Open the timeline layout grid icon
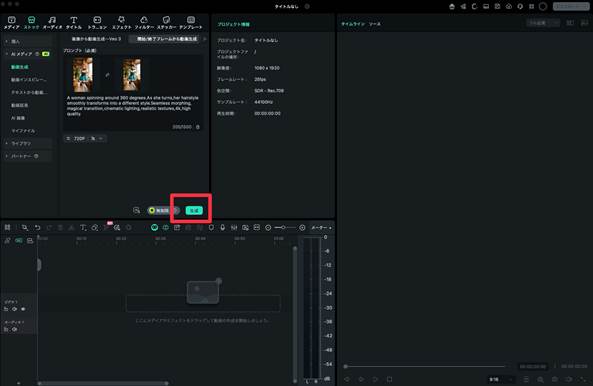 click(x=7, y=227)
